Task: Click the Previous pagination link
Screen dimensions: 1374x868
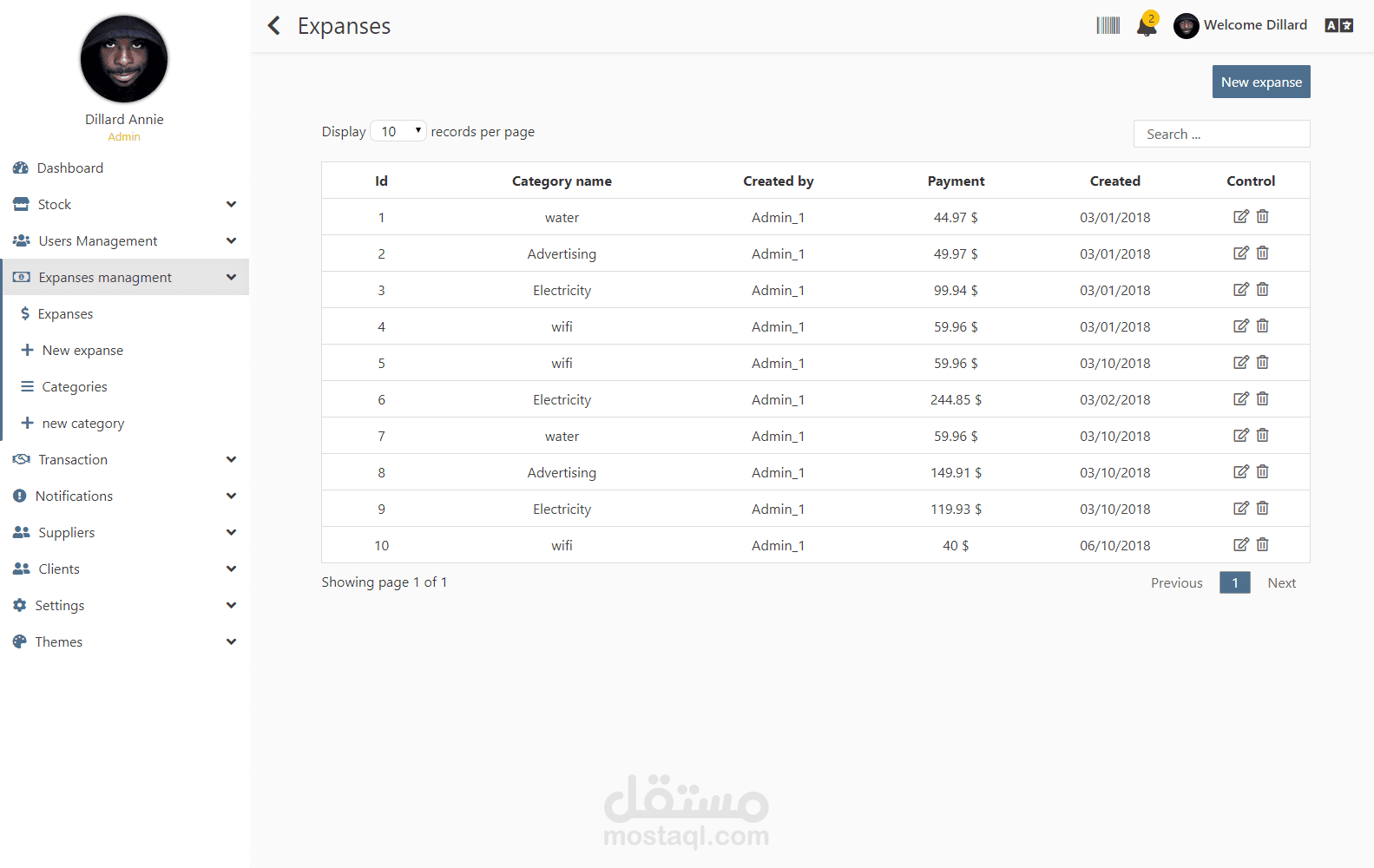Action: coord(1177,583)
